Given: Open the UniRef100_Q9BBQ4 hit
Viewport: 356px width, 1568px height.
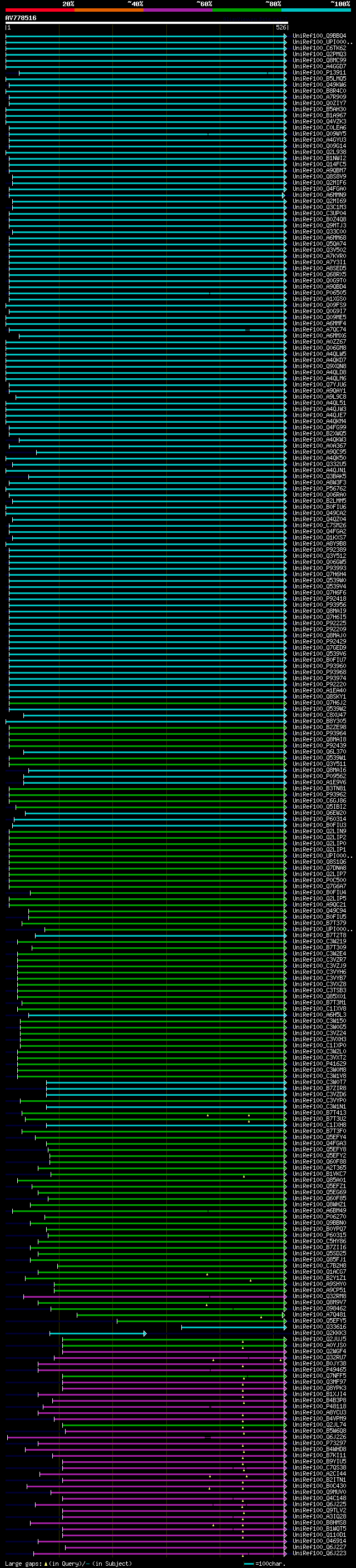Looking at the screenshot, I should point(319,36).
